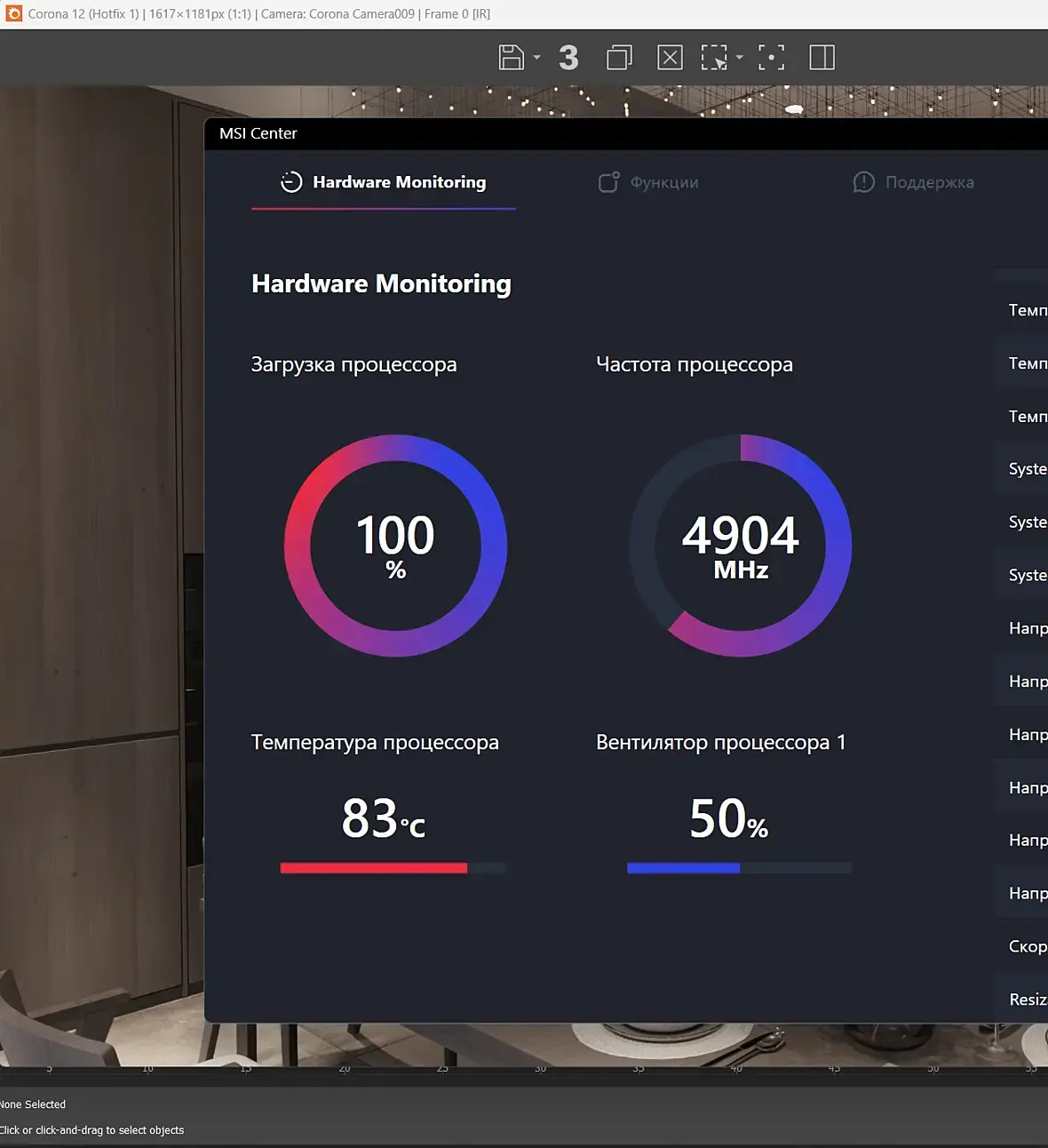Open the save options dropdown arrow

click(536, 58)
